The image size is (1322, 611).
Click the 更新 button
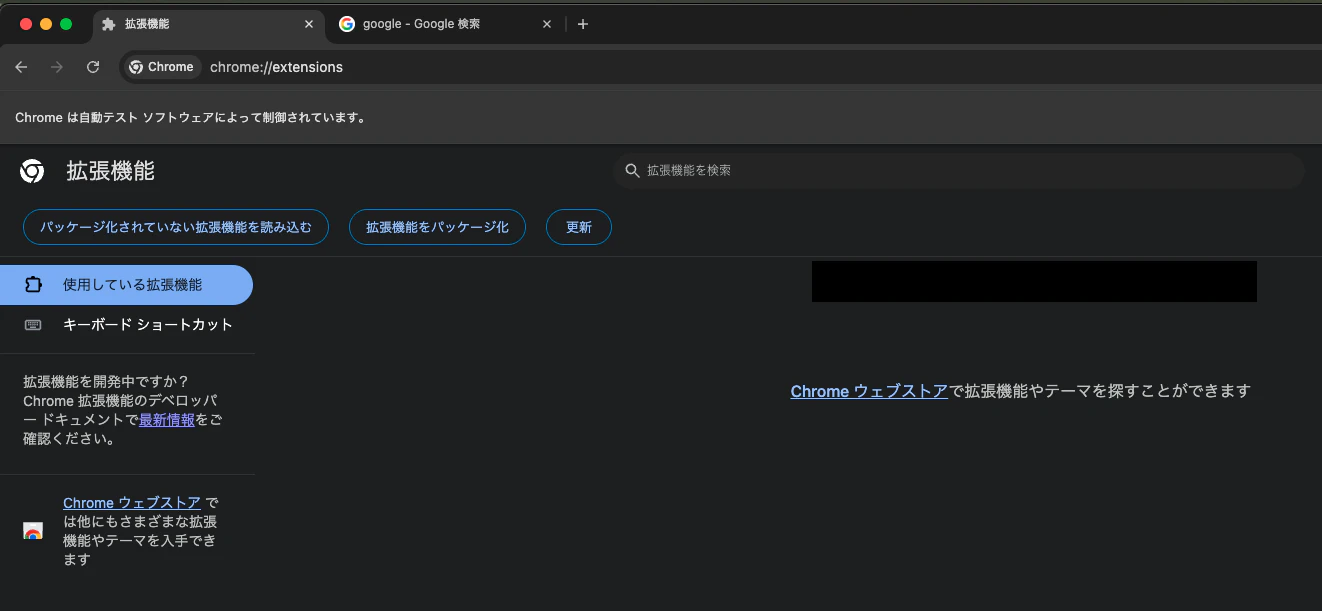click(x=579, y=227)
